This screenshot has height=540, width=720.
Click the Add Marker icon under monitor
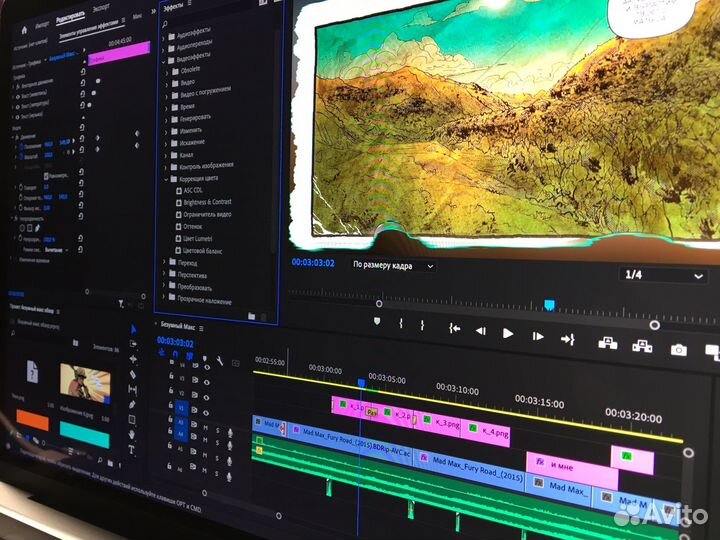pos(377,321)
